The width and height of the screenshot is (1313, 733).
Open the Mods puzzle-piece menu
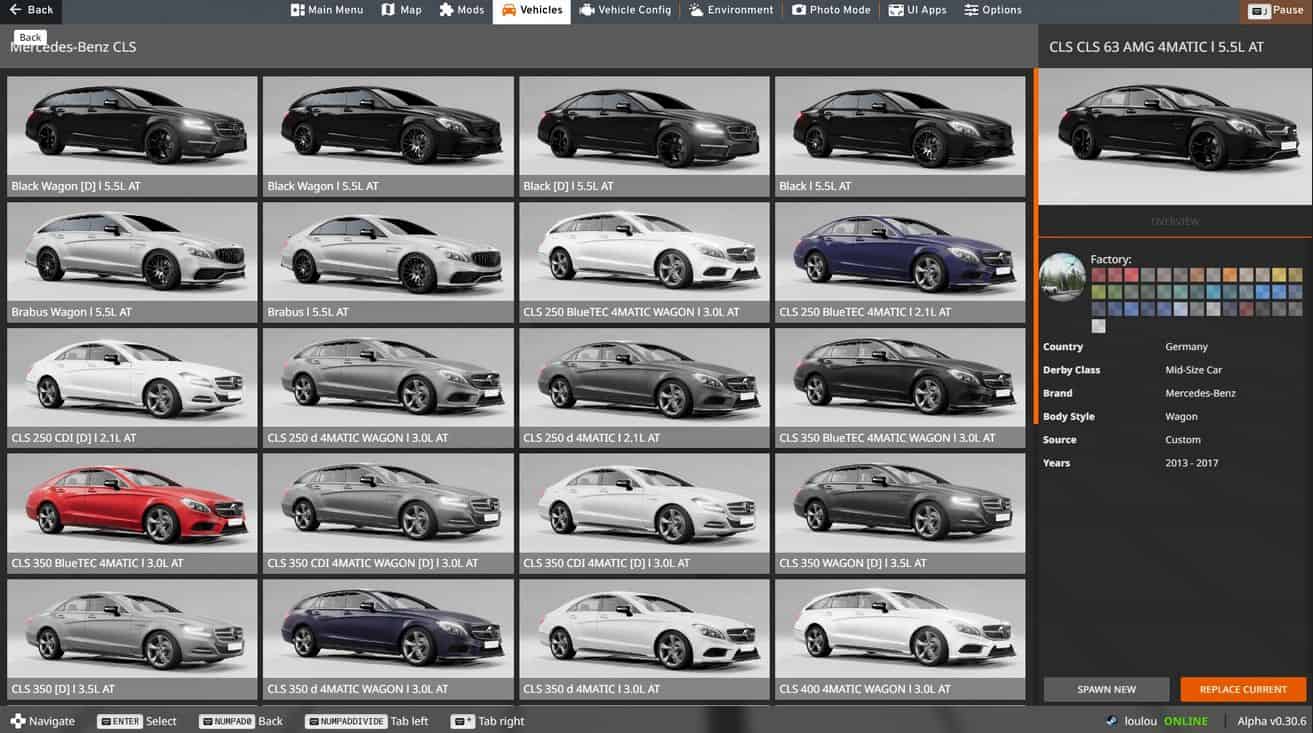pos(462,10)
